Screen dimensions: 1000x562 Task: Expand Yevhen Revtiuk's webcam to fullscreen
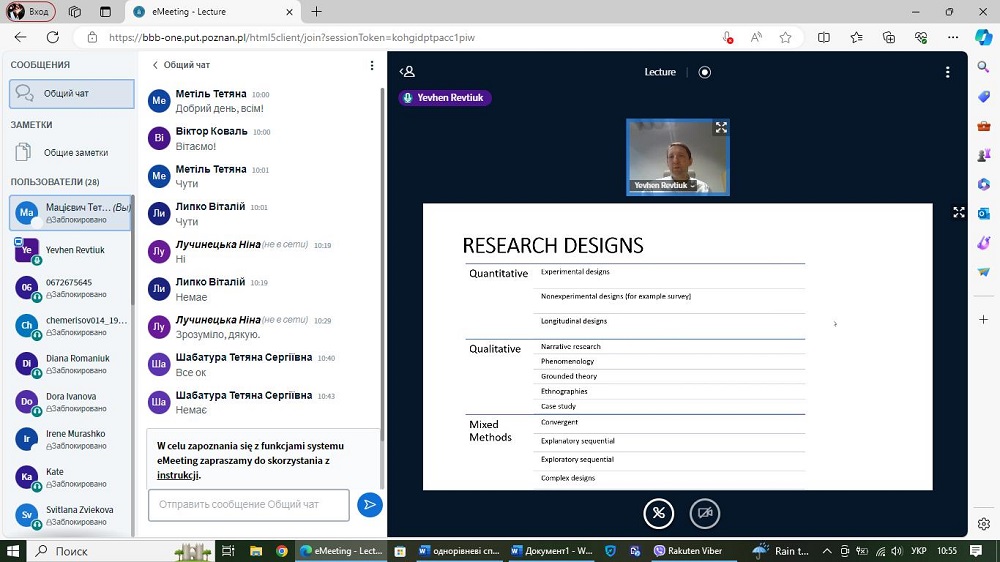(x=720, y=128)
